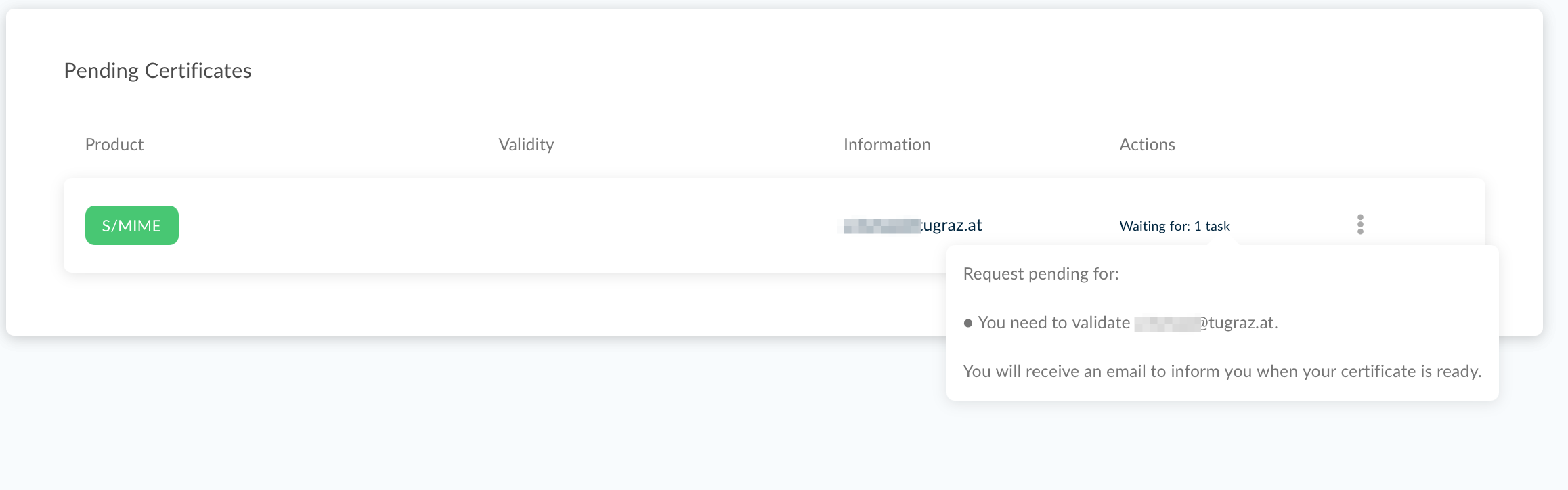Screen dimensions: 1568x490
Task: Click the Information column header
Action: point(887,144)
